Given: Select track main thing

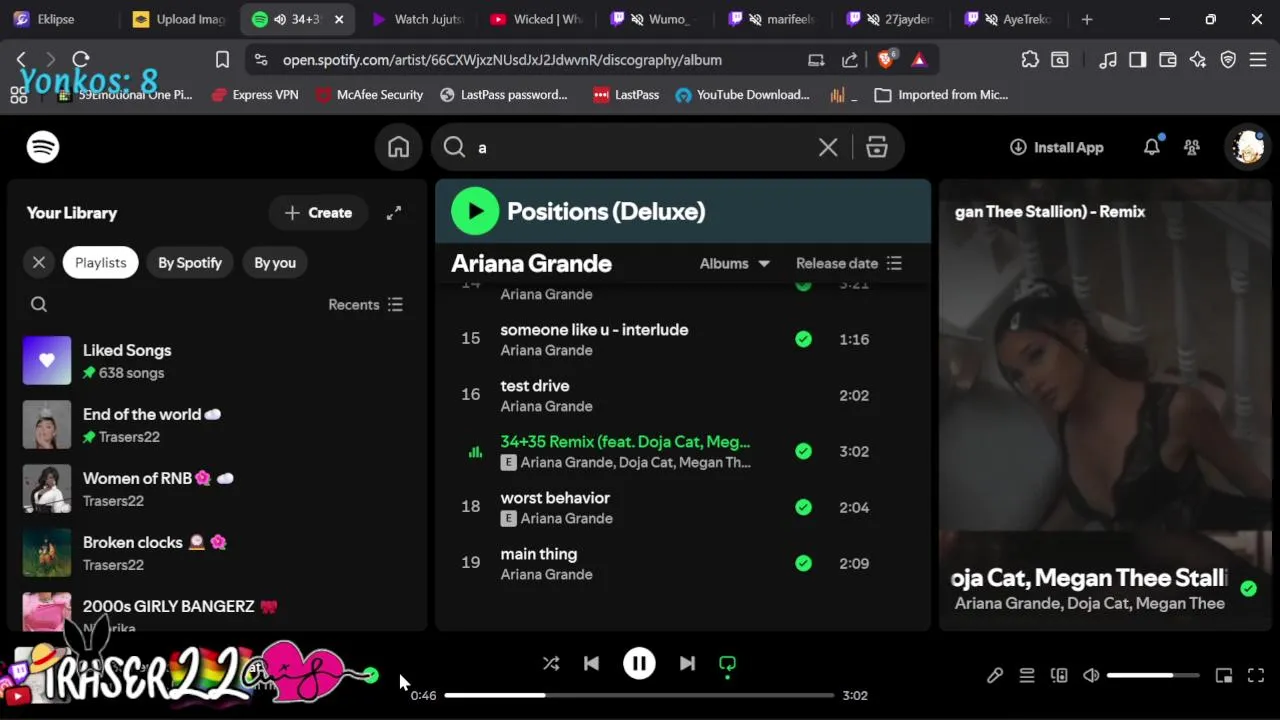Looking at the screenshot, I should click(x=539, y=554).
